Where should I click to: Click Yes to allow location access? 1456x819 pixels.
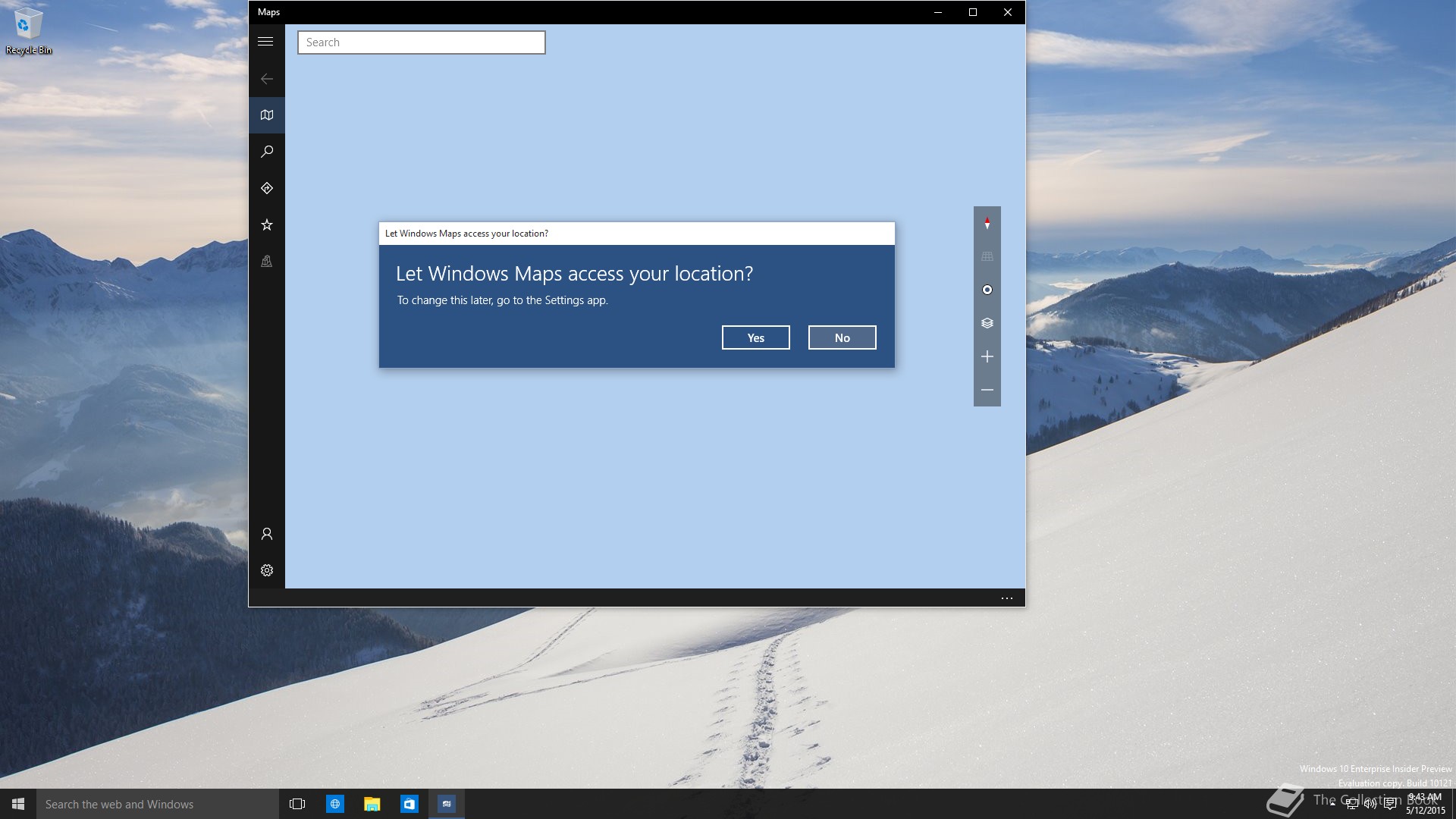(755, 337)
